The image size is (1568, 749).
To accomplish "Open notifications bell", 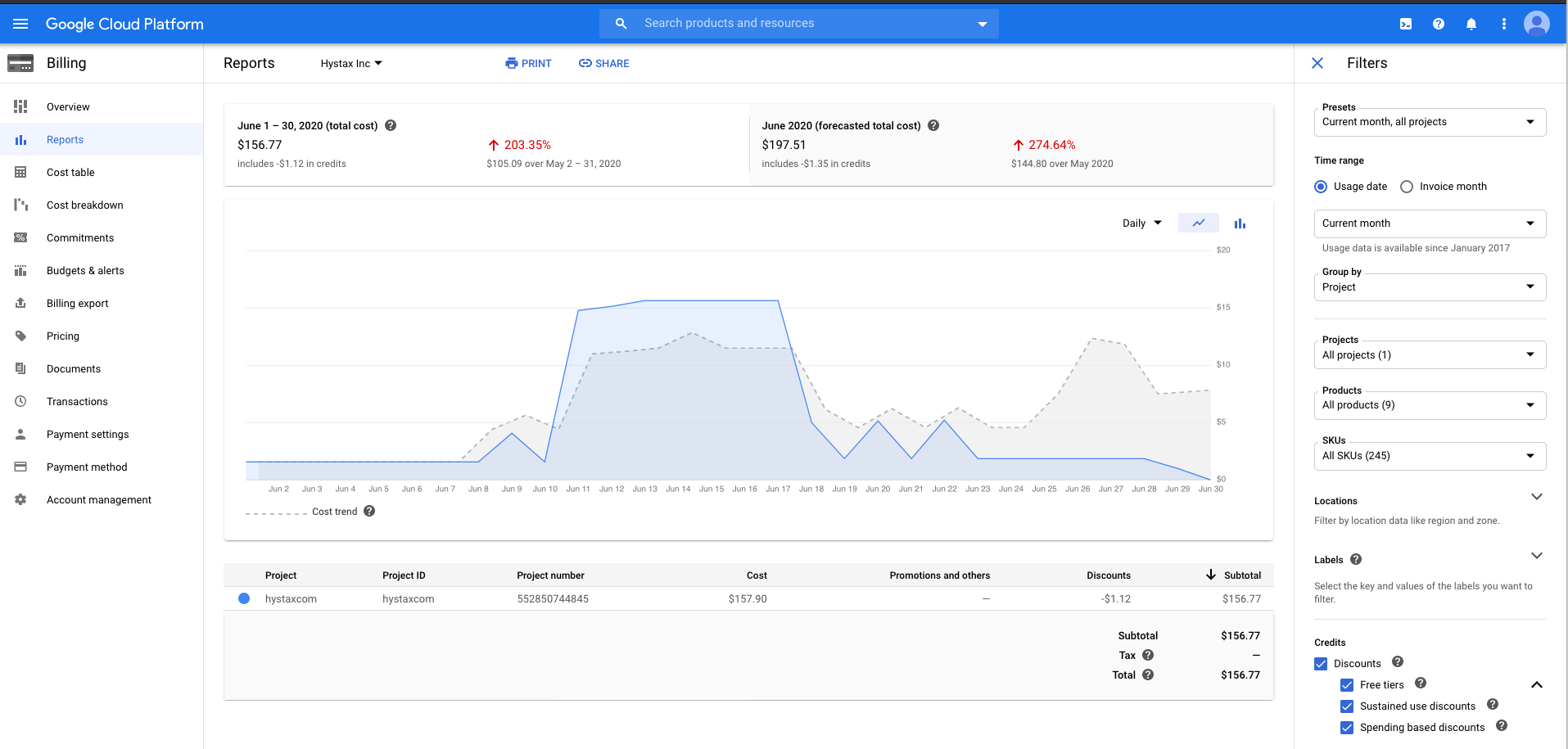I will pyautogui.click(x=1471, y=24).
